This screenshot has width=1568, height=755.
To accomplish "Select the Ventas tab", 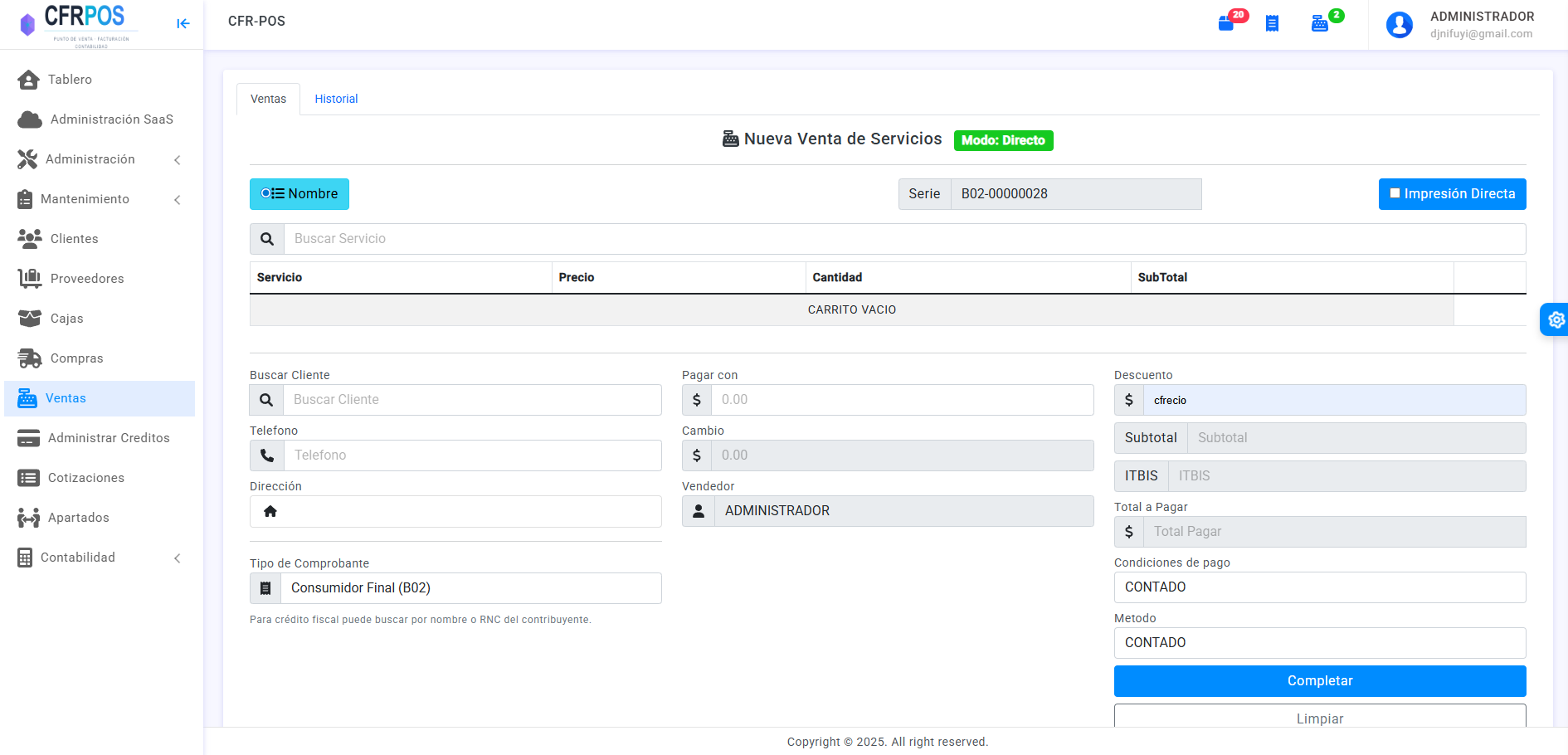I will 268,99.
